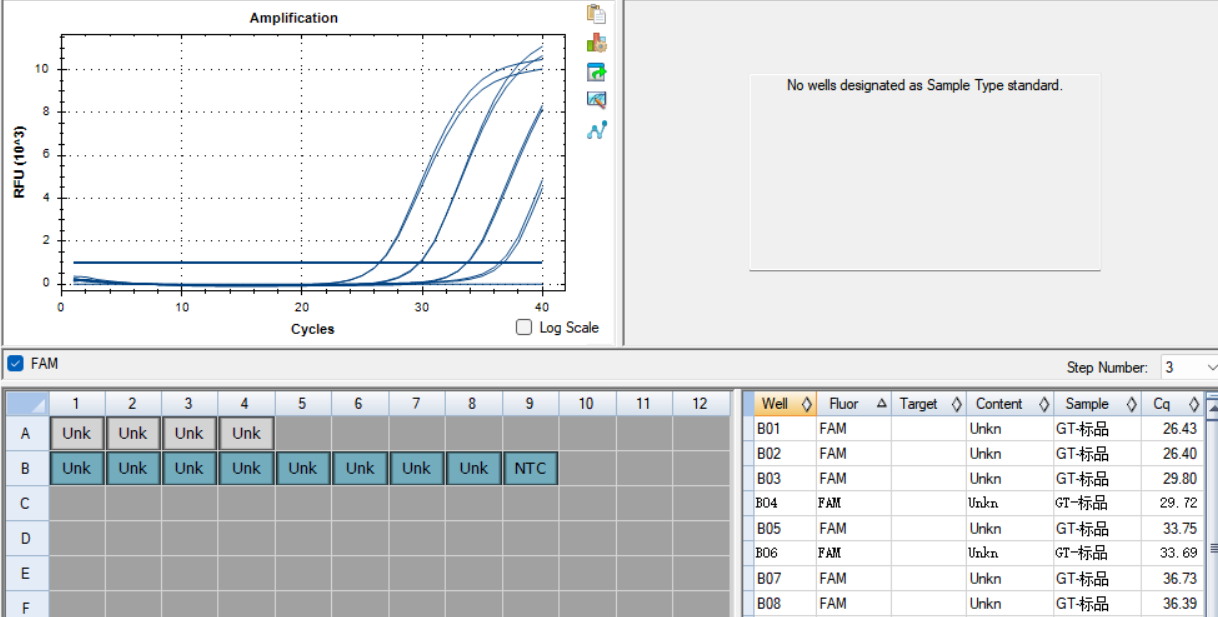Click Cq value 29.72

(x=1178, y=503)
